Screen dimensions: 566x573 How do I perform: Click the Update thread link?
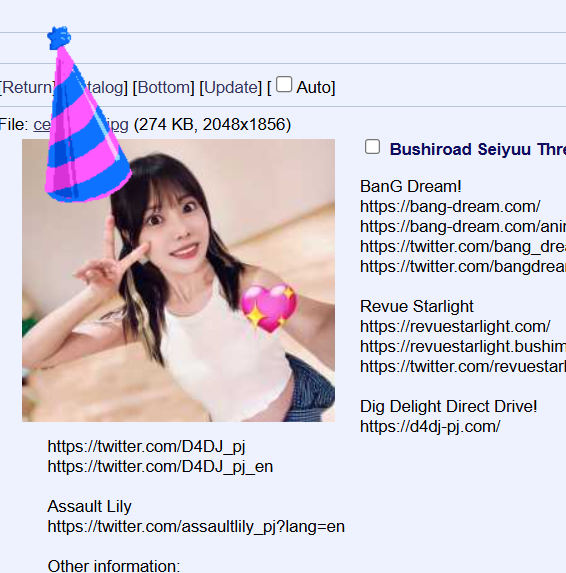(231, 88)
